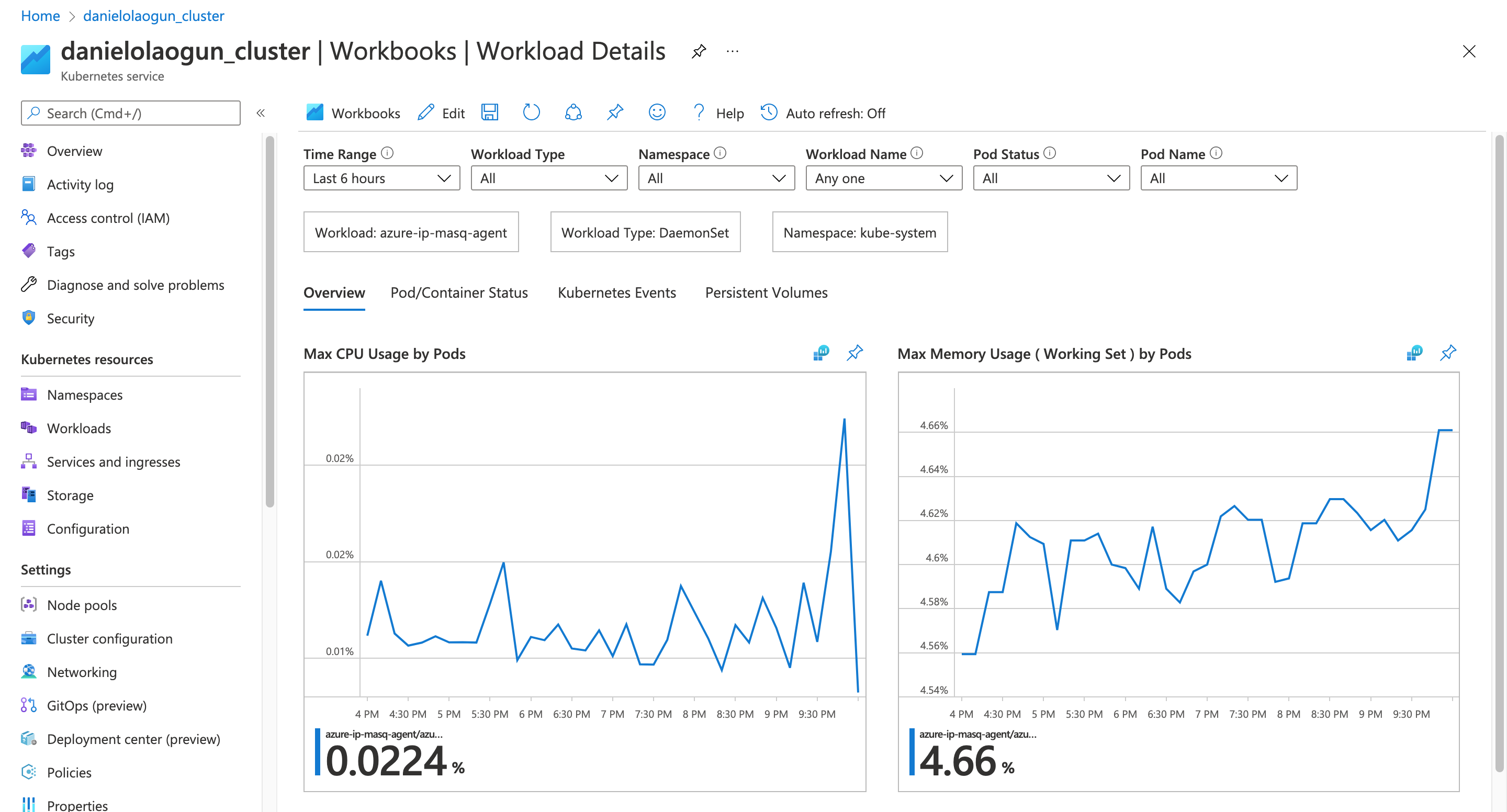
Task: Click Workload Name info icon
Action: [x=917, y=153]
